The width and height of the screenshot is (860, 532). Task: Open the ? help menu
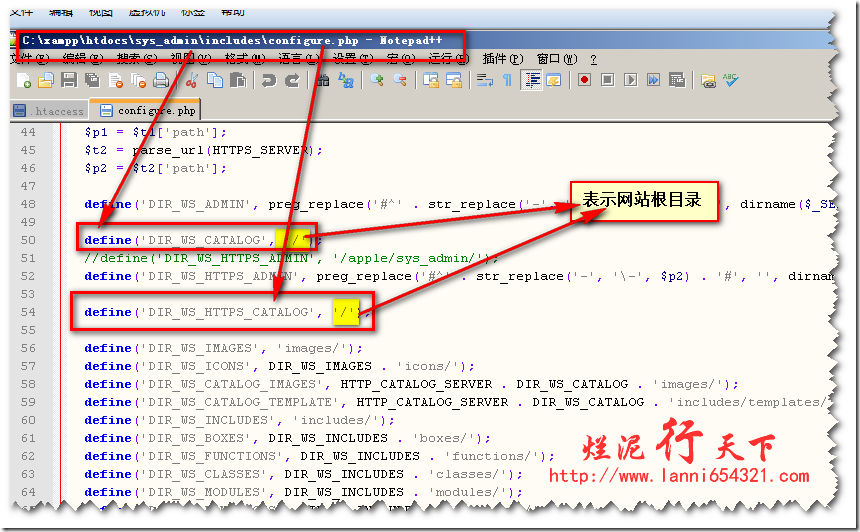pyautogui.click(x=593, y=59)
